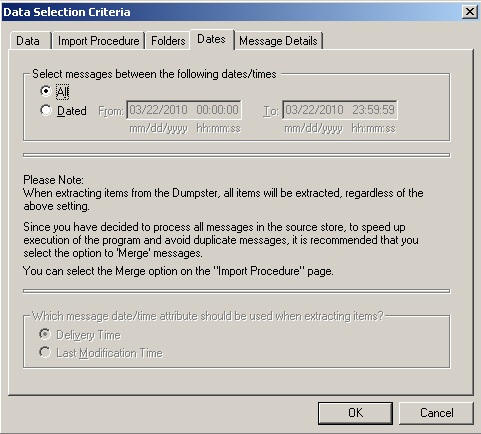The image size is (481, 434).
Task: Click the Dated label text
Action: pyautogui.click(x=72, y=111)
